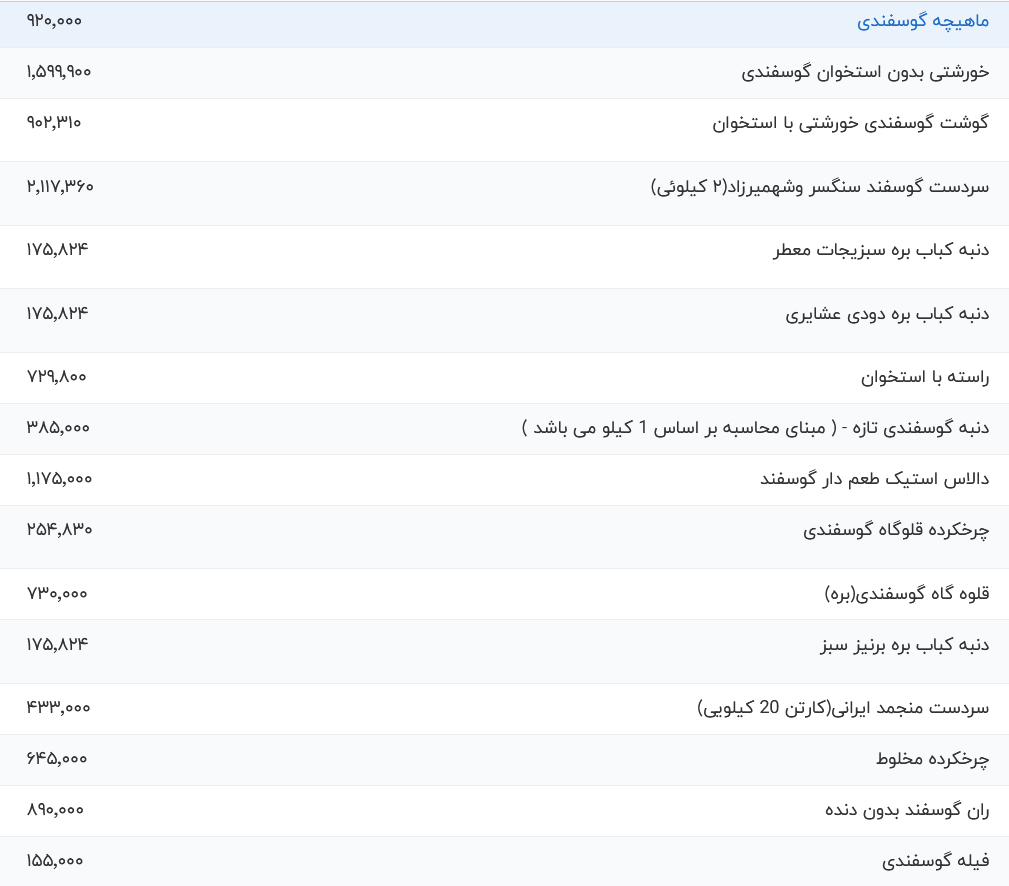Select دنبه کباب بره دودی عشایری
Viewport: 1009px width, 886px height.
click(887, 314)
